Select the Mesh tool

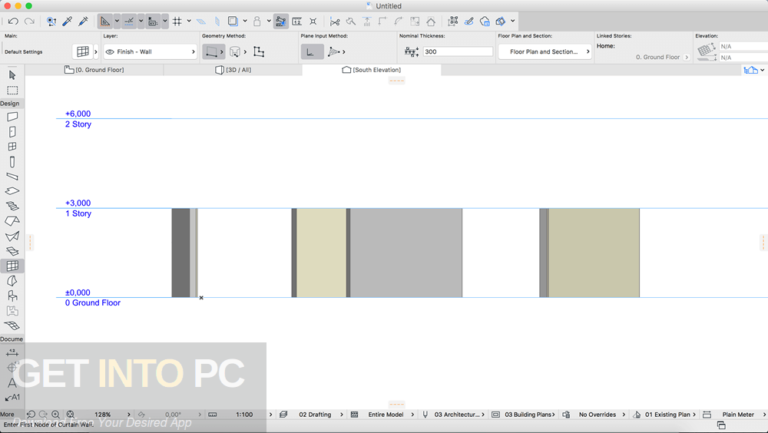pos(12,325)
